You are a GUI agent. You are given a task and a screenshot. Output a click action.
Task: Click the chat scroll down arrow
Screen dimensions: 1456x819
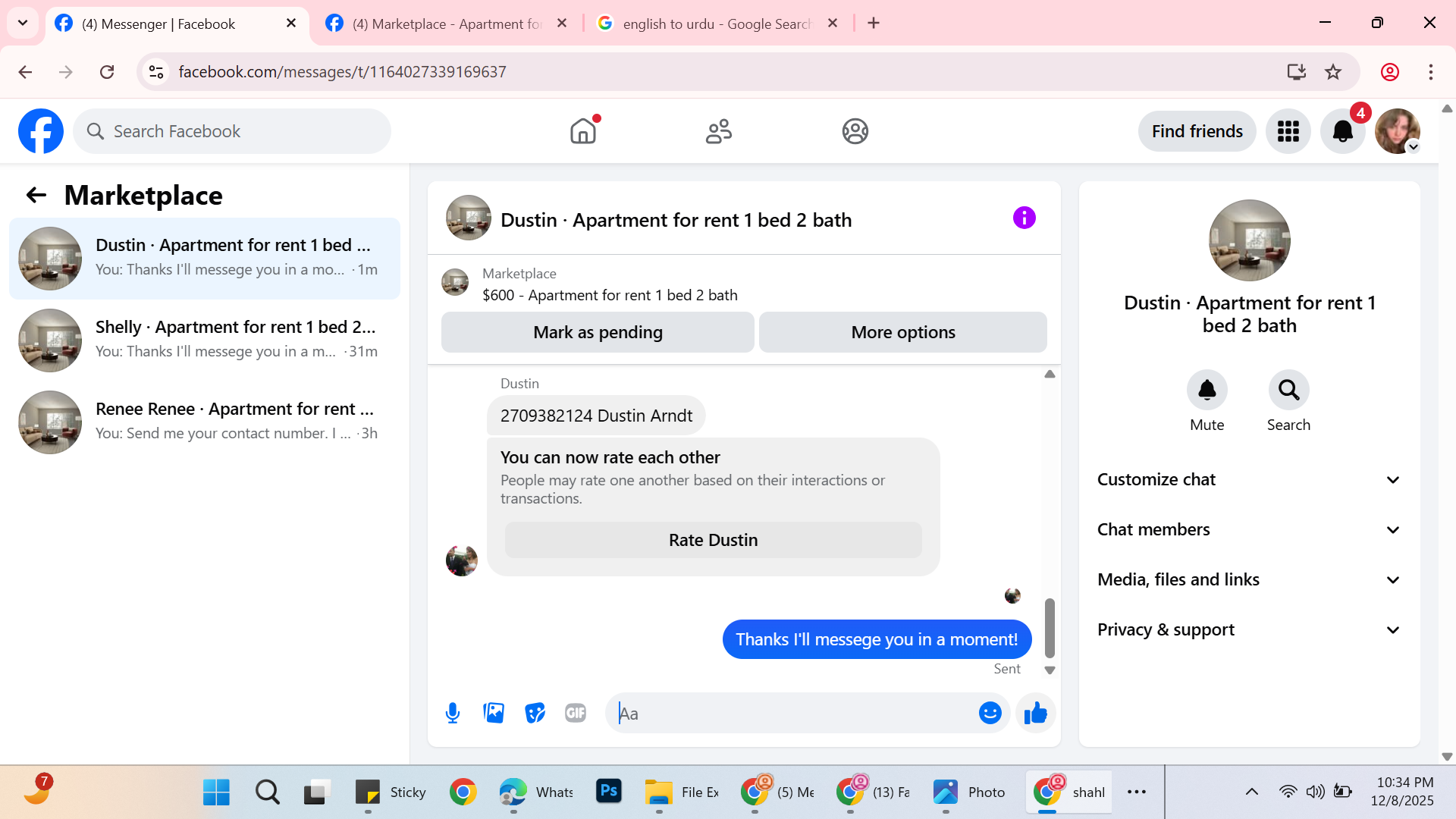[1050, 670]
